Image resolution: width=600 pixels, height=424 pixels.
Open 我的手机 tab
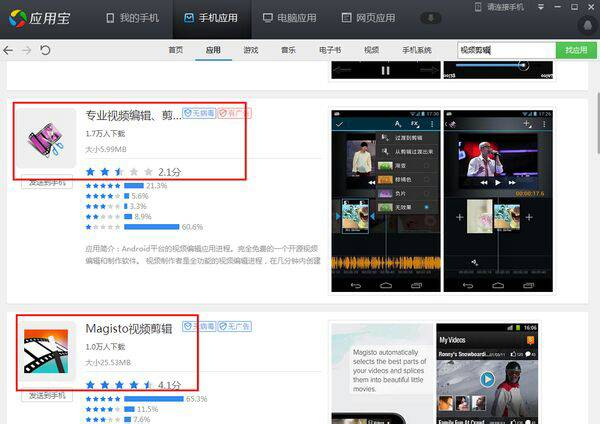pyautogui.click(x=132, y=18)
